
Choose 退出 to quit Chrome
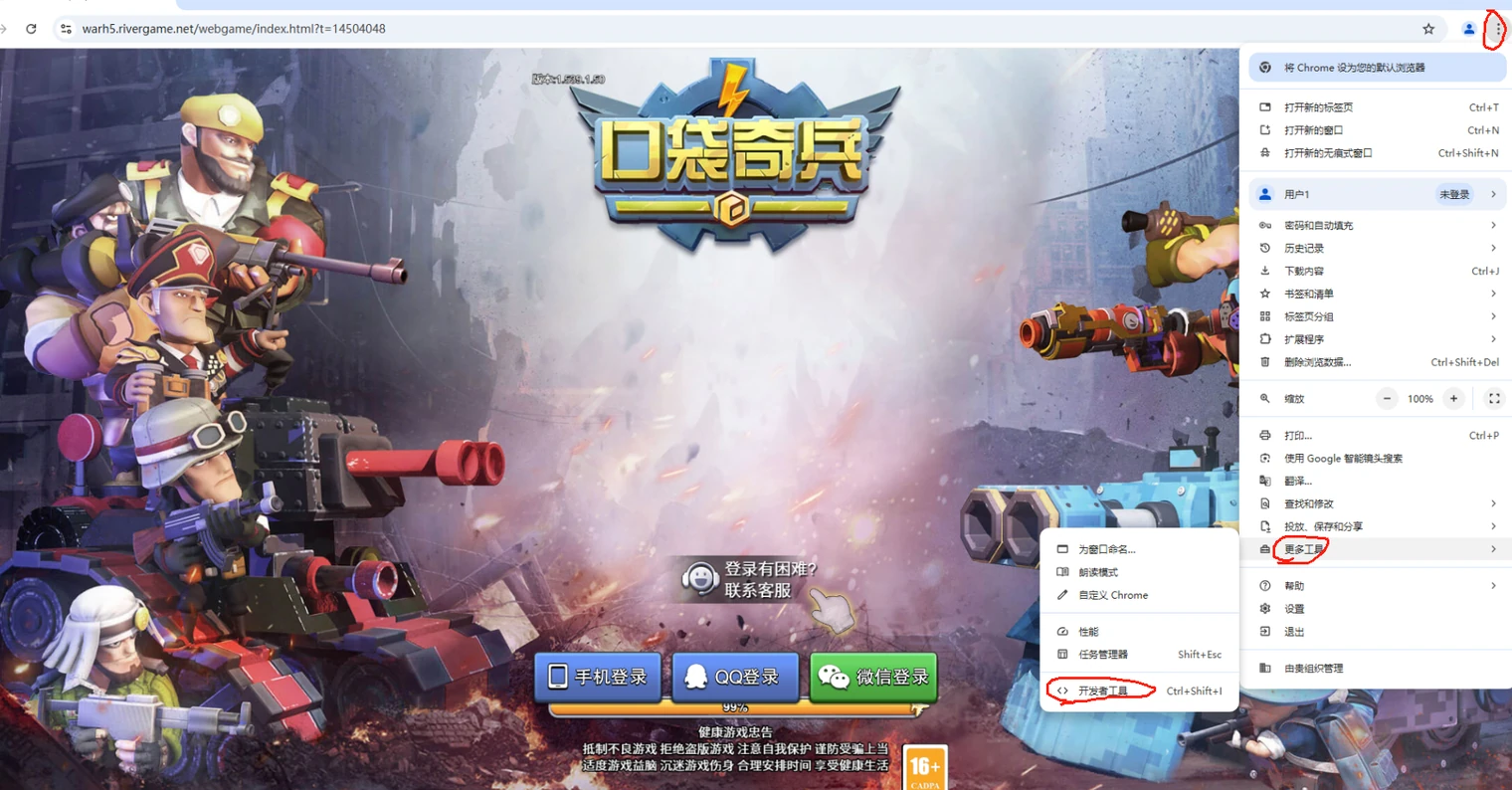1378,631
